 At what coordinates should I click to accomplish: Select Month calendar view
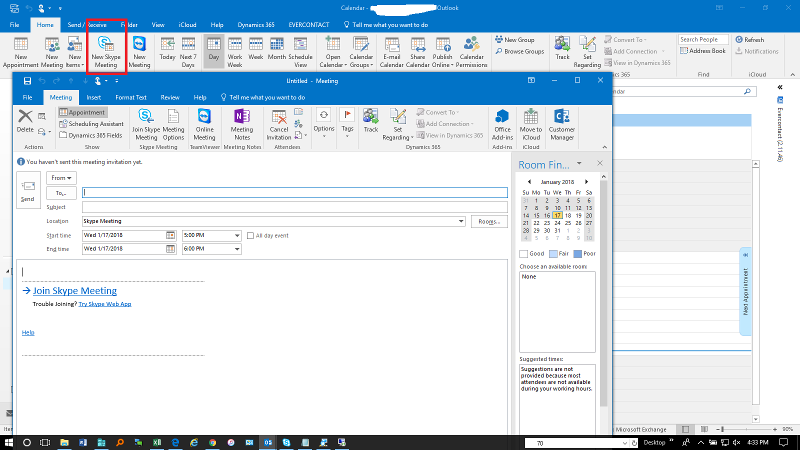[277, 50]
